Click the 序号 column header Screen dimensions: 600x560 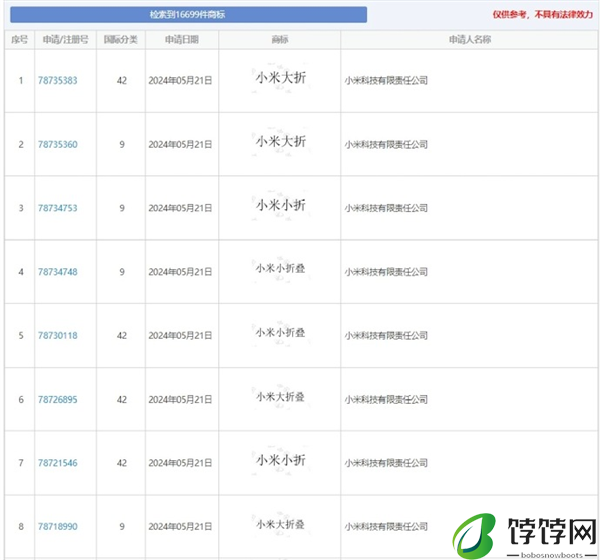[x=20, y=39]
